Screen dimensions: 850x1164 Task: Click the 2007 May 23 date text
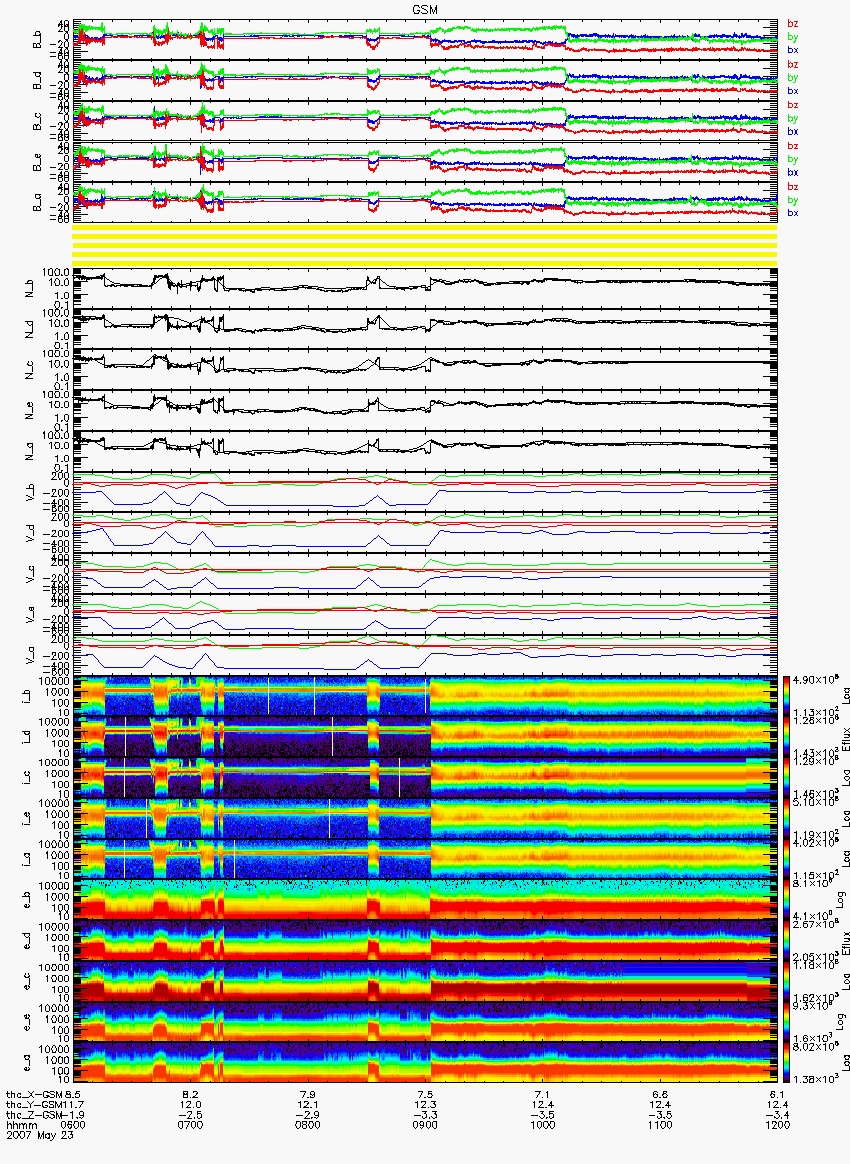[x=40, y=1134]
